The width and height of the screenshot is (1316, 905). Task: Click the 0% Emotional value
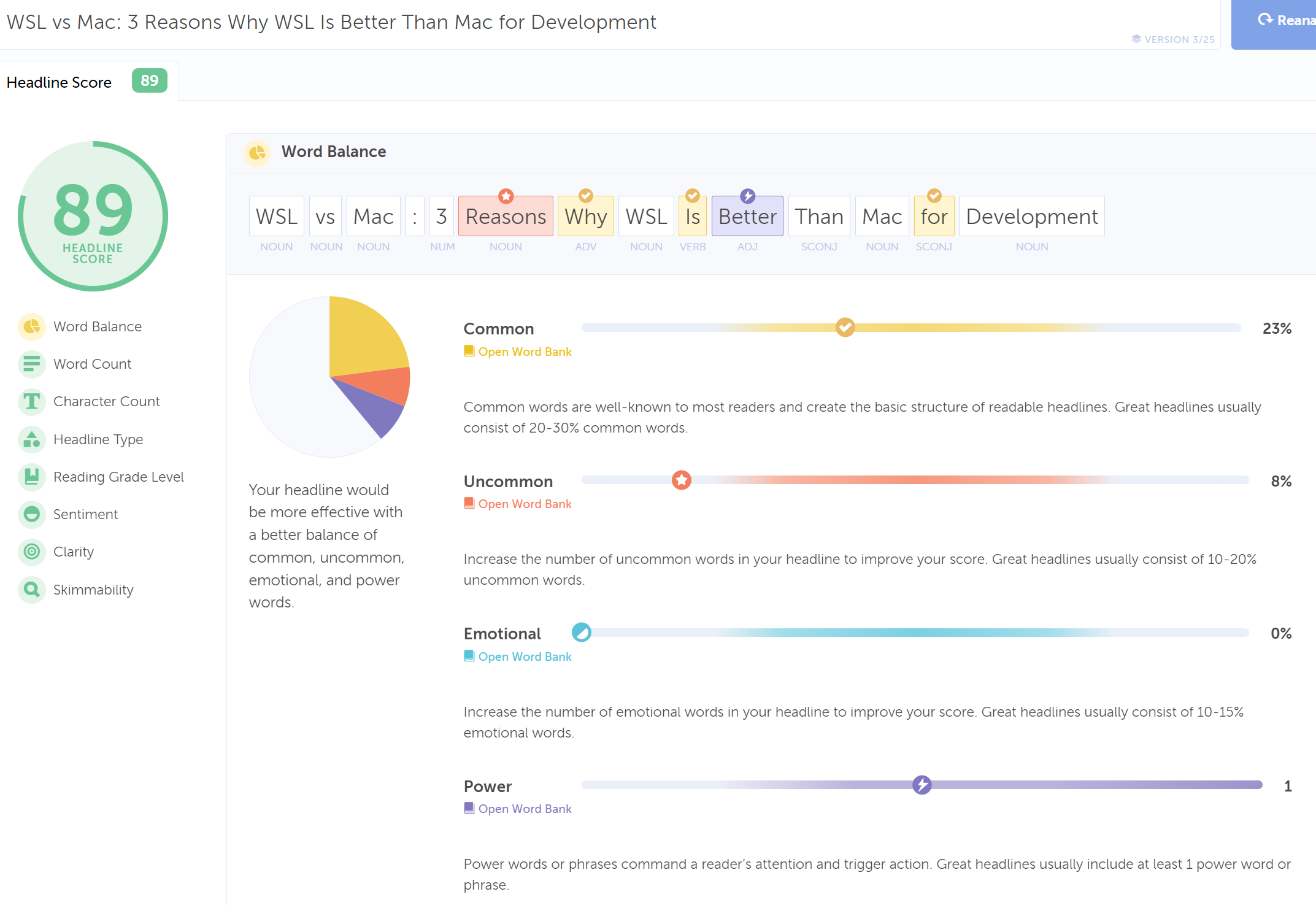(1281, 633)
